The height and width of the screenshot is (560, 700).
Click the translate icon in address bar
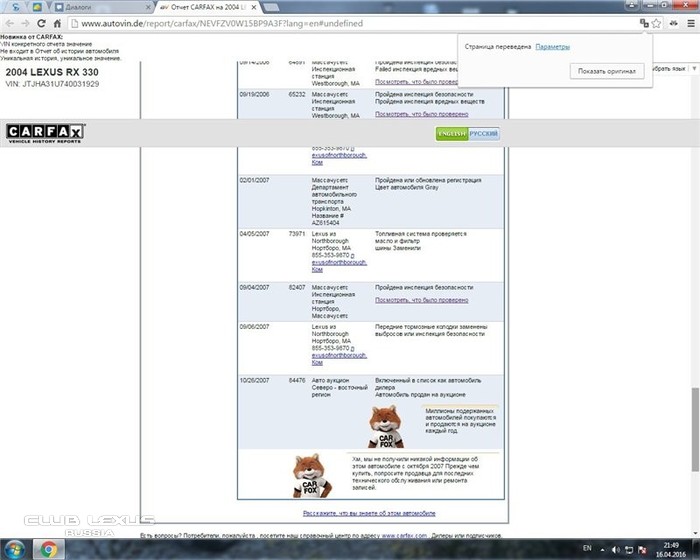[x=645, y=22]
